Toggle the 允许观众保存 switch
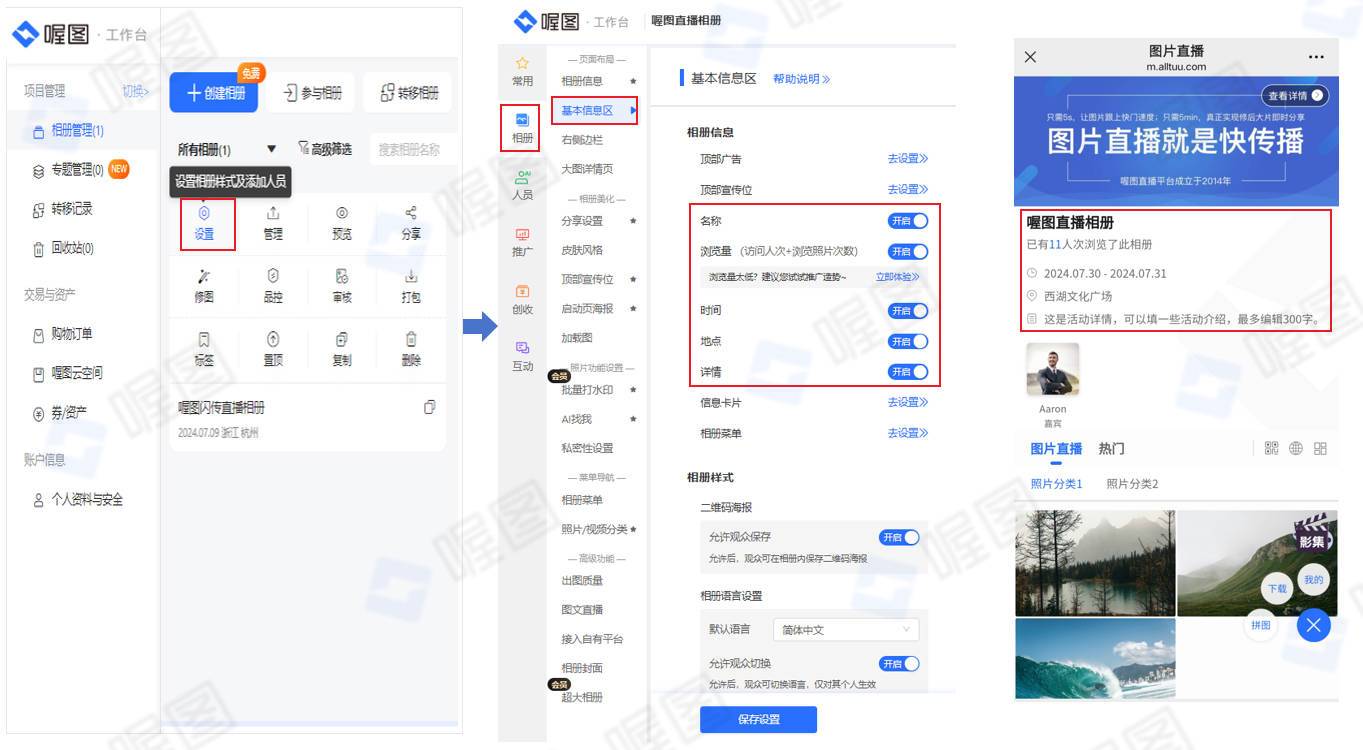The image size is (1363, 750). tap(899, 537)
